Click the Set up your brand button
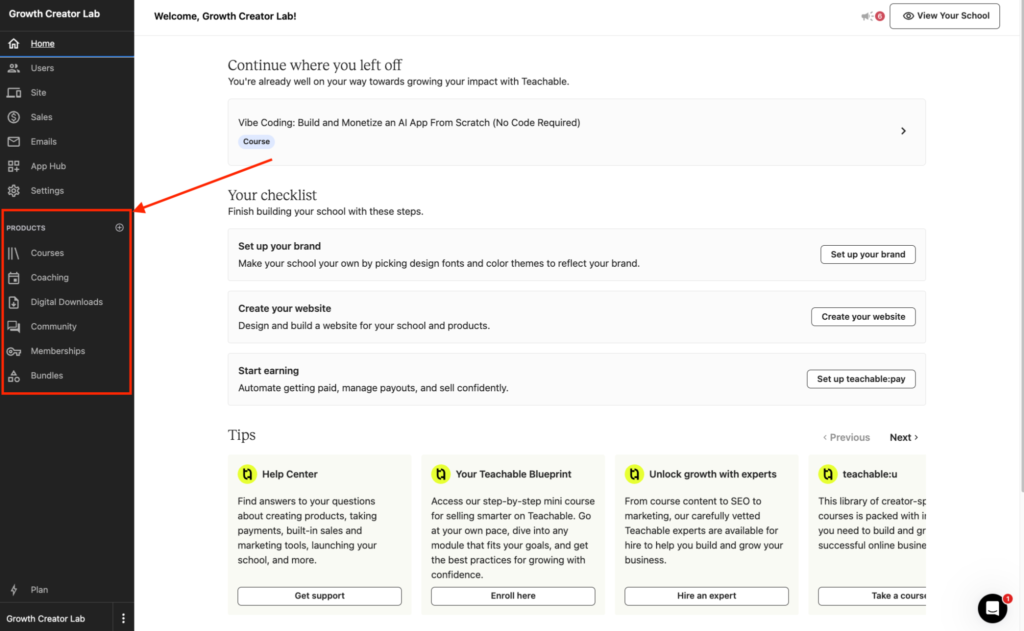Image resolution: width=1024 pixels, height=631 pixels. [x=867, y=254]
